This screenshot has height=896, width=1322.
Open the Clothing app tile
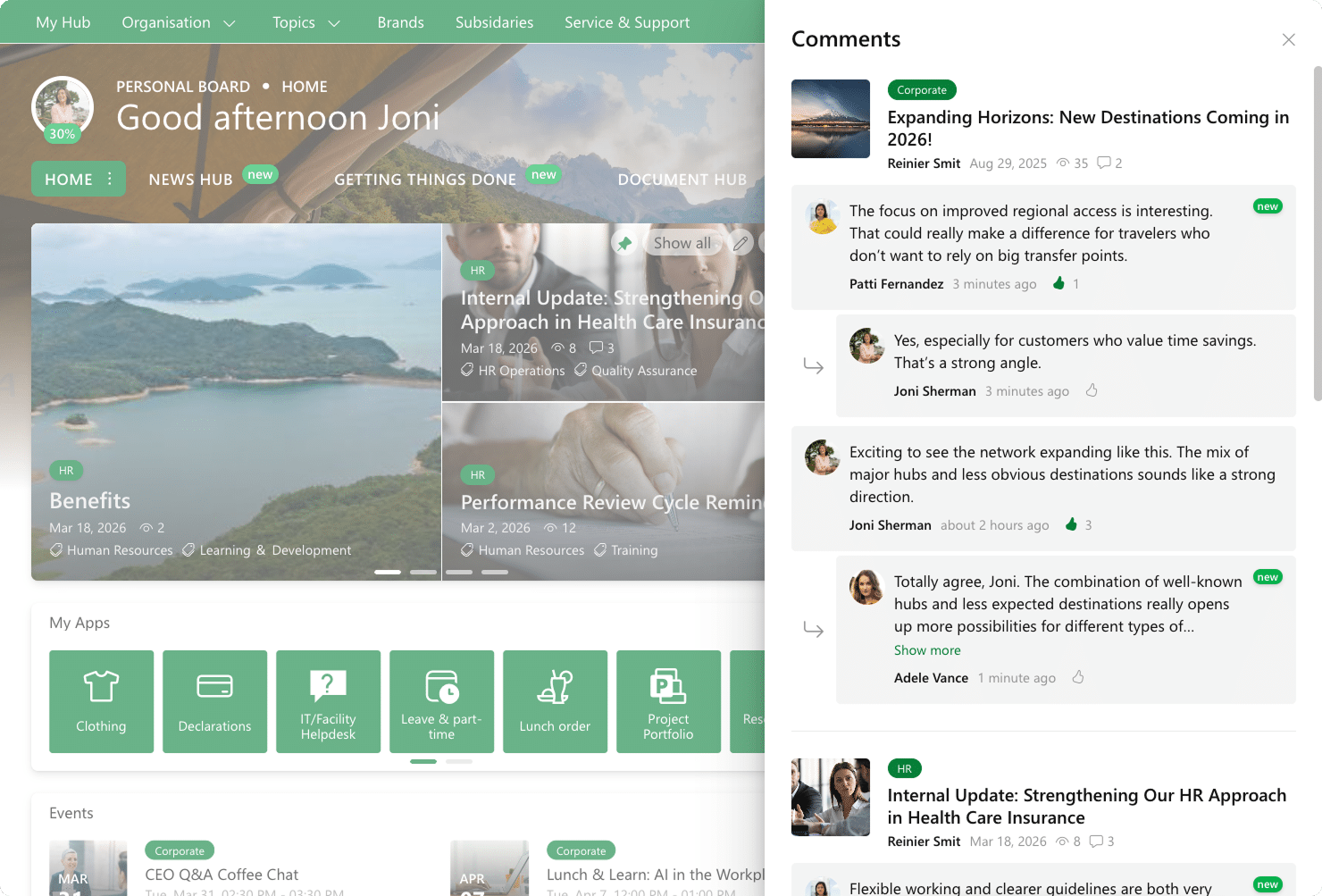pos(101,701)
